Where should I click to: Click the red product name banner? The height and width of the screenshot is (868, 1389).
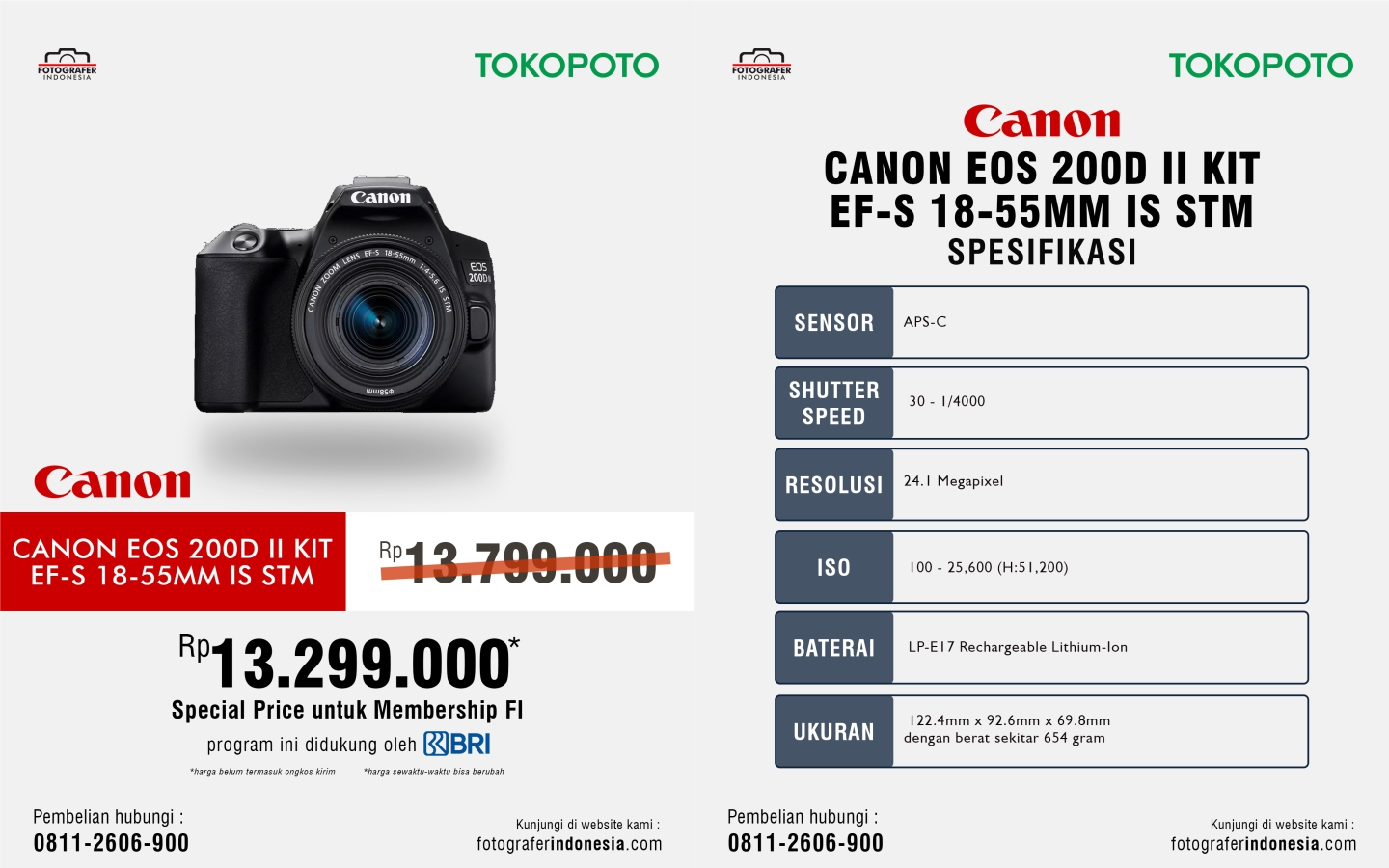tap(173, 561)
